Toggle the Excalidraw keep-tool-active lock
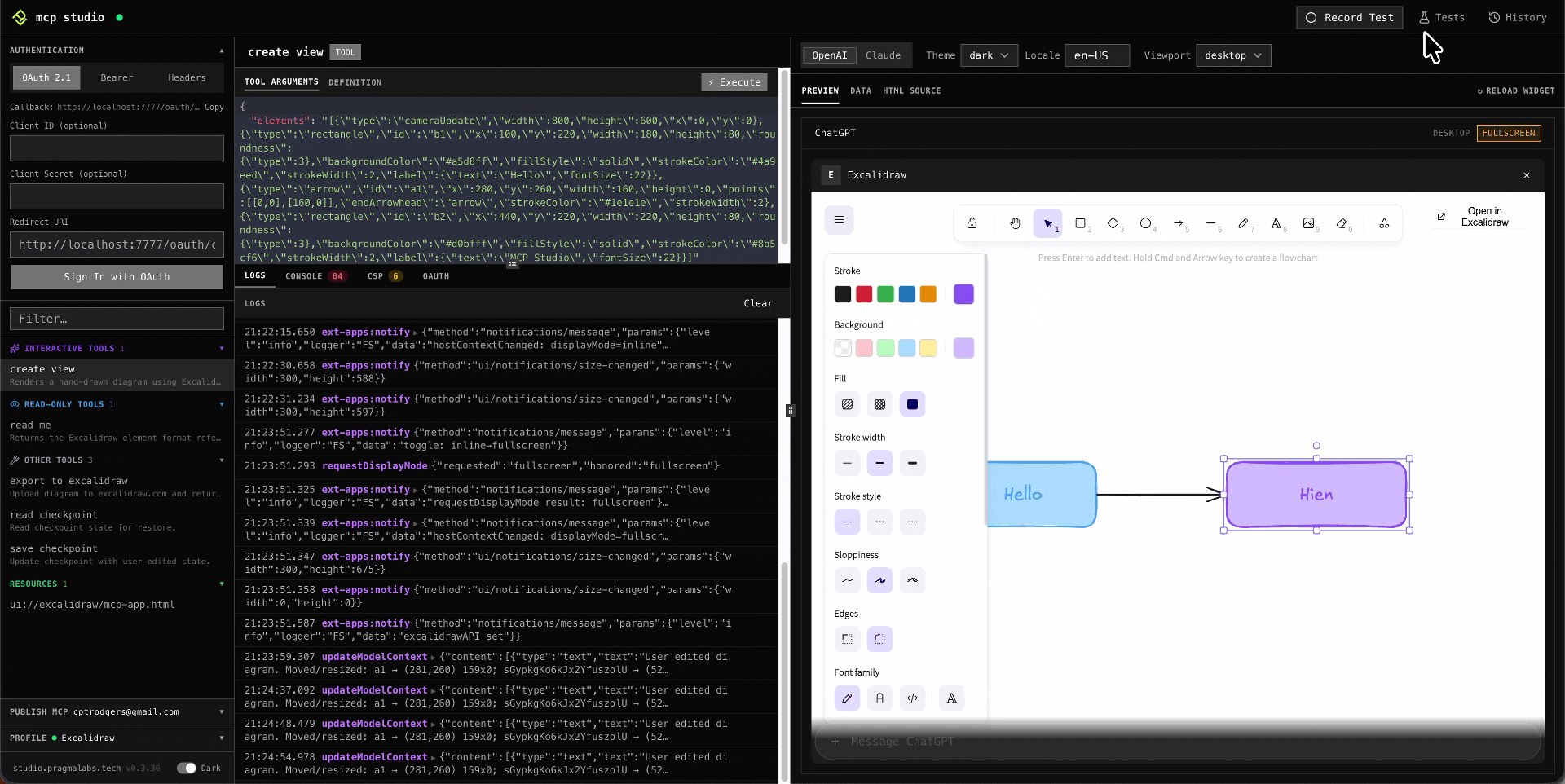 tap(972, 223)
